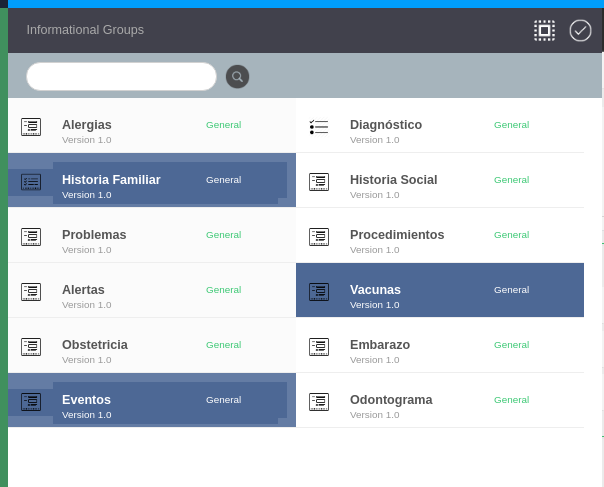This screenshot has height=487, width=604.
Task: Click the search magnifier button
Action: coord(237,77)
